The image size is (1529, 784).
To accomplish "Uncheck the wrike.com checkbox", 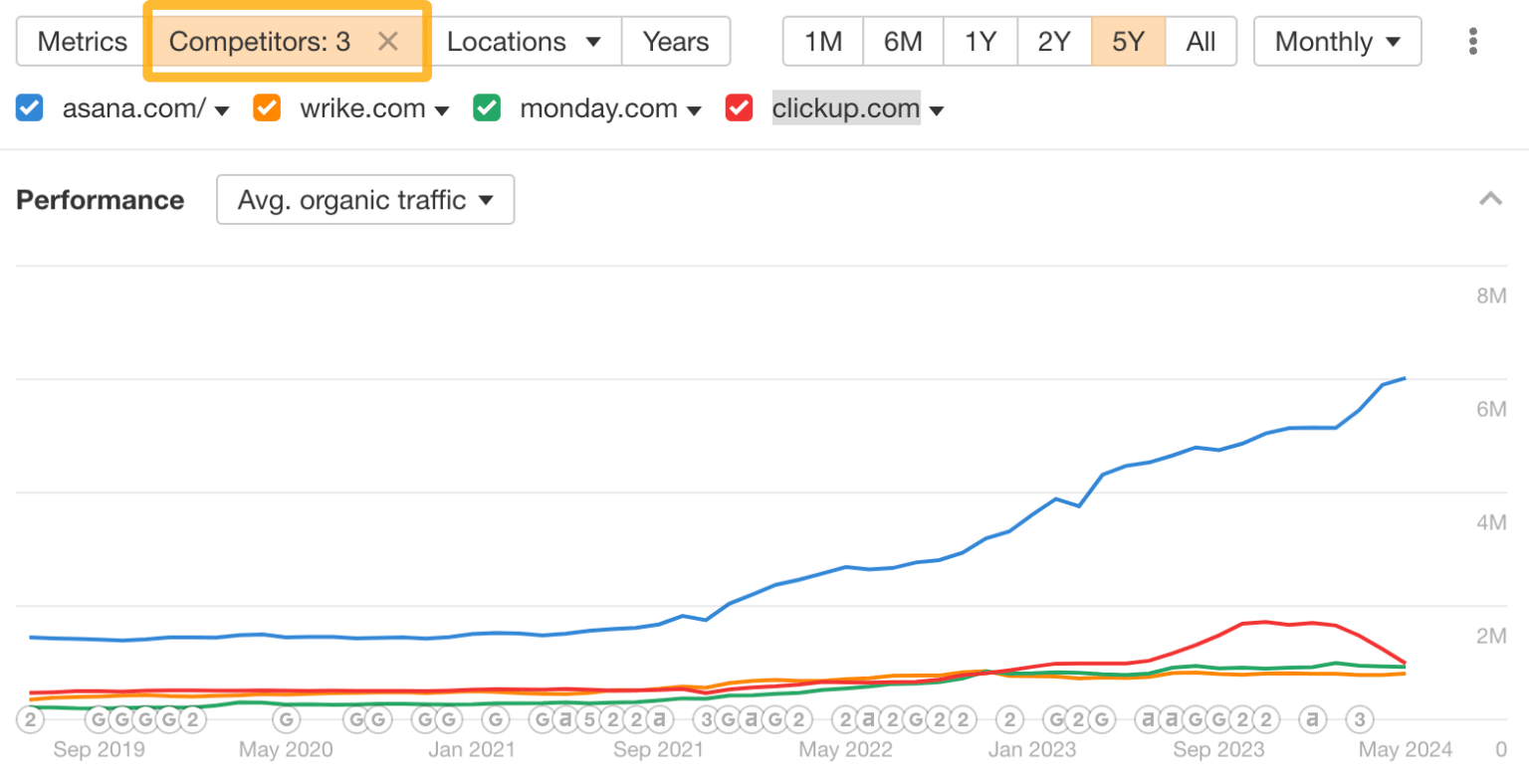I will click(x=266, y=107).
